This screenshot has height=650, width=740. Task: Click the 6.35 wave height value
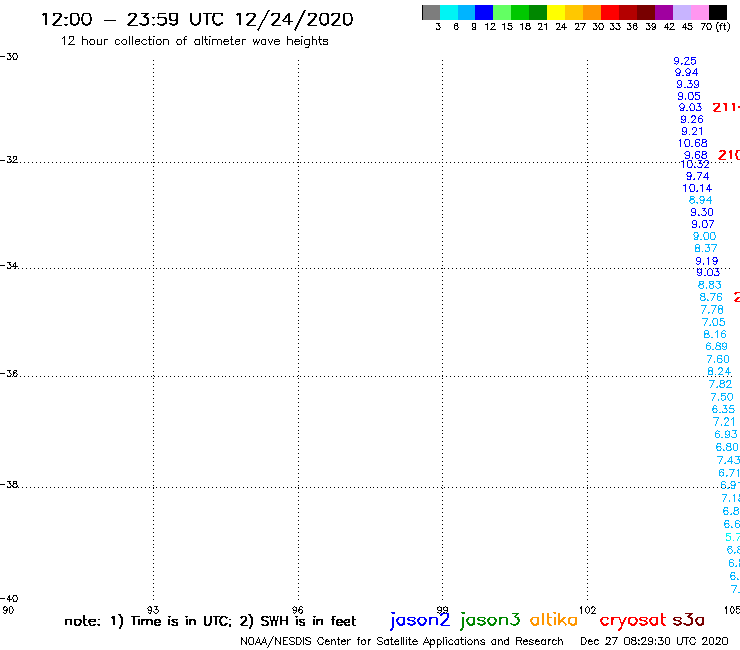[x=723, y=410]
